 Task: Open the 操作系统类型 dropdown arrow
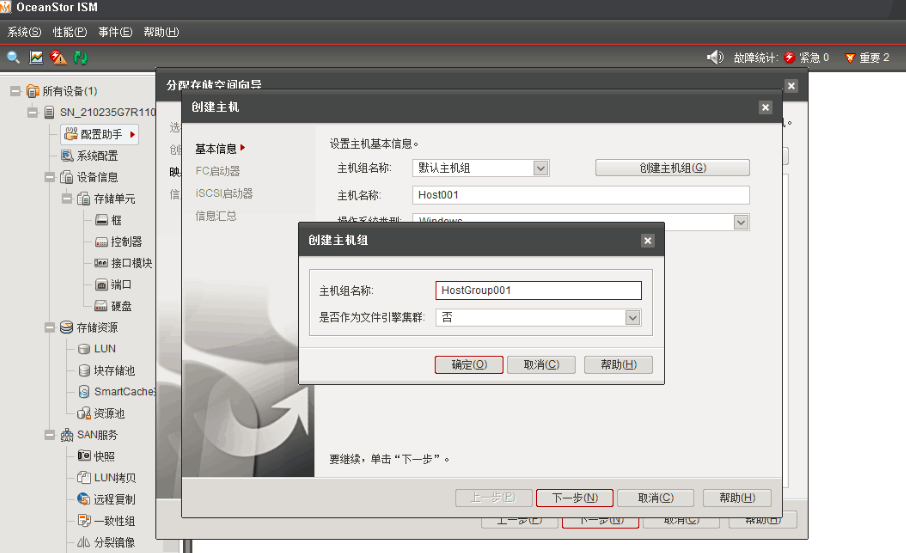tap(741, 222)
